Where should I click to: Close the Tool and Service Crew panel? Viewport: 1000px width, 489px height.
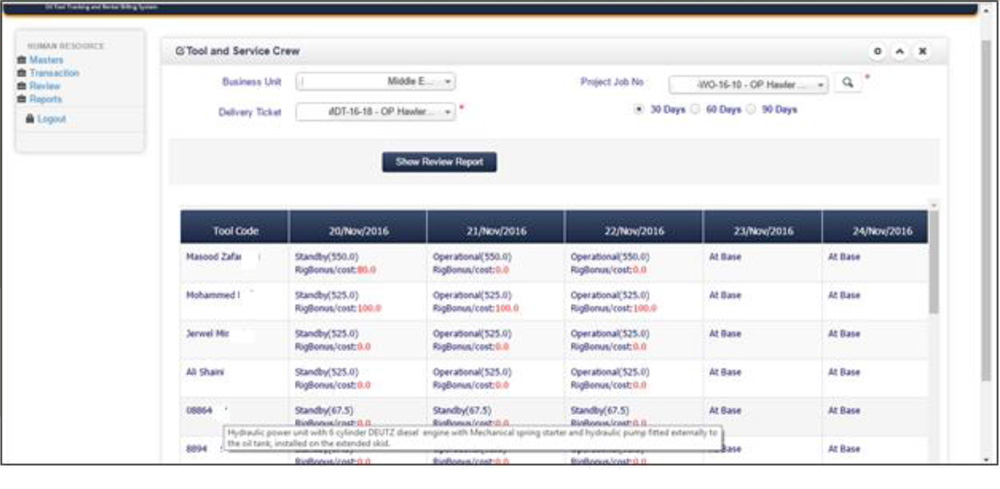(x=922, y=51)
